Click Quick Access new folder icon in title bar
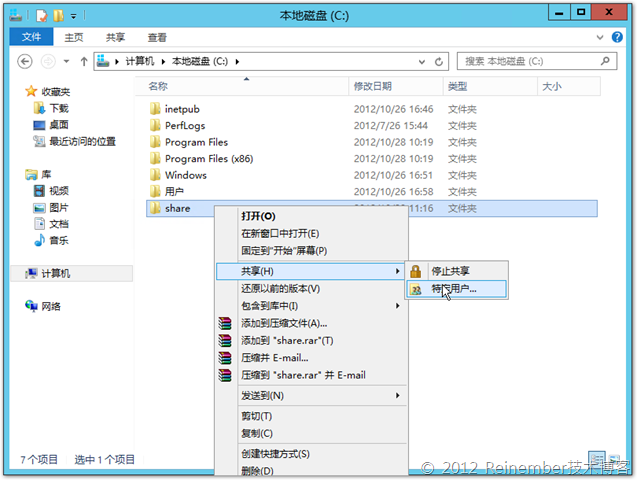Screen dimensions: 637x480 tap(58, 15)
